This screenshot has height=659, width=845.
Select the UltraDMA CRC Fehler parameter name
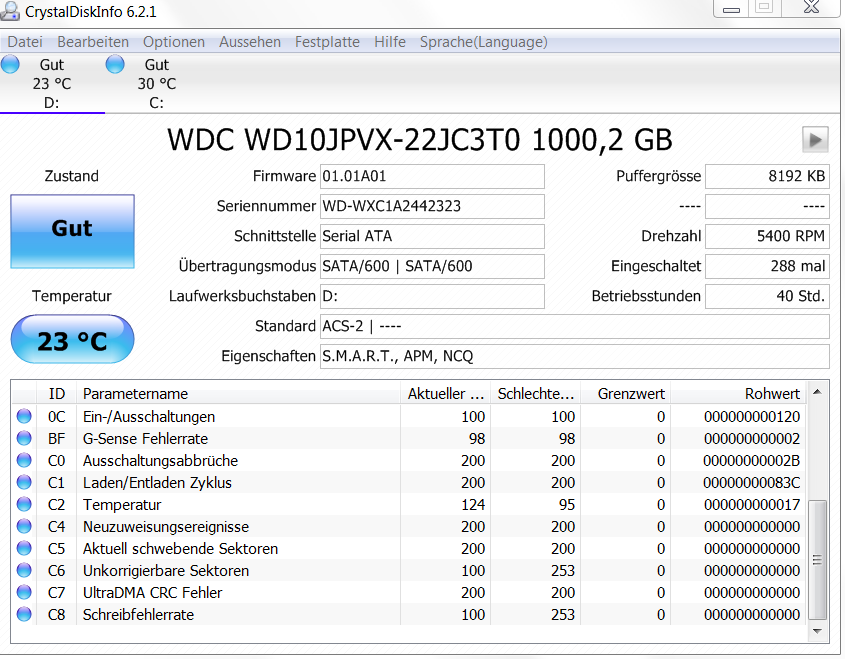pyautogui.click(x=152, y=593)
